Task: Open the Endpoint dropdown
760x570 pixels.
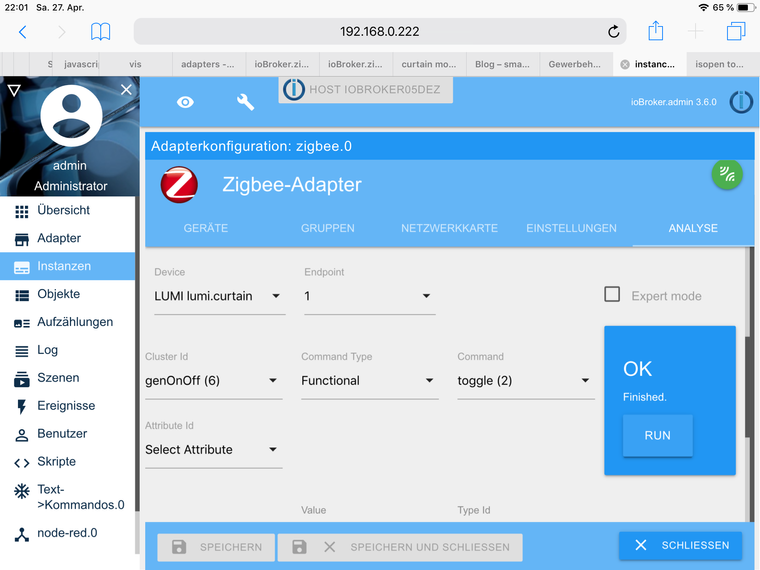Action: click(x=370, y=296)
